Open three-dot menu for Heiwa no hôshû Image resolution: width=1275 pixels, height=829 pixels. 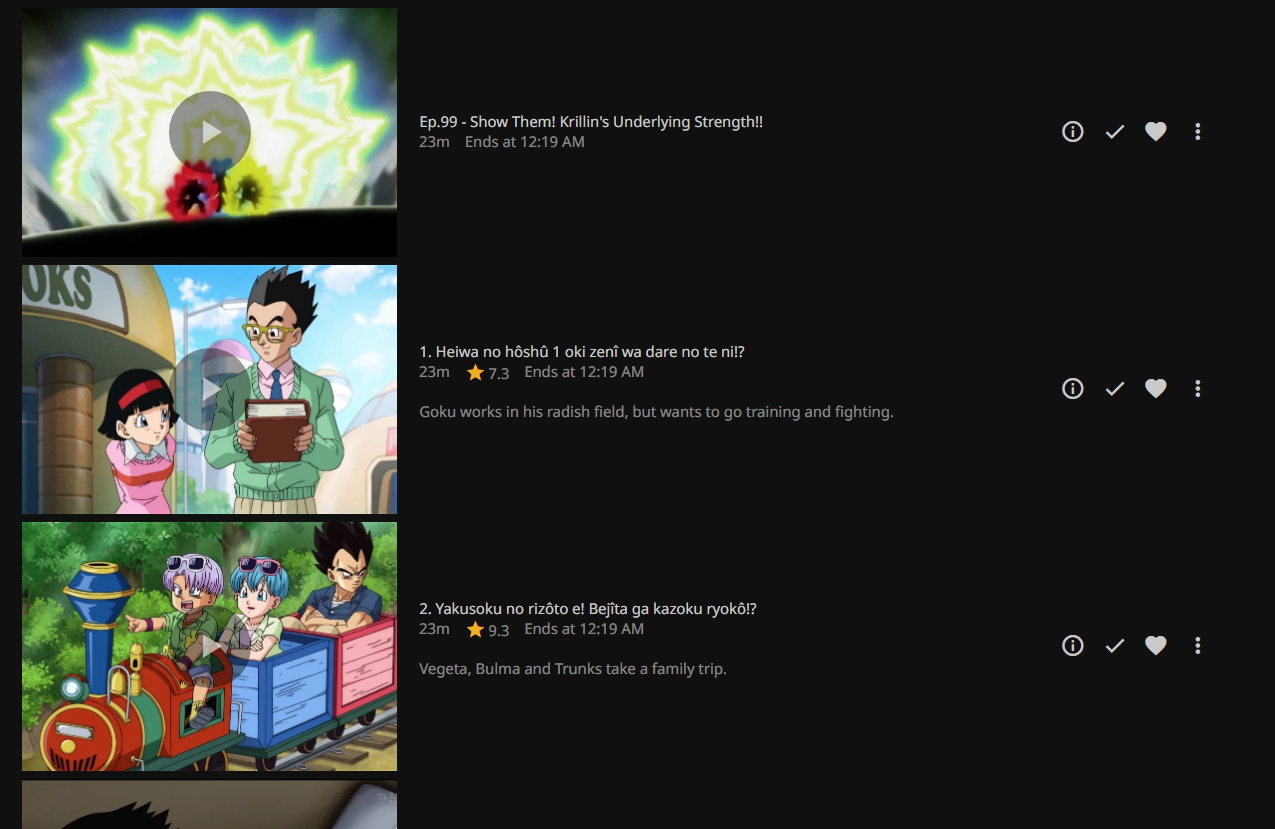point(1198,388)
